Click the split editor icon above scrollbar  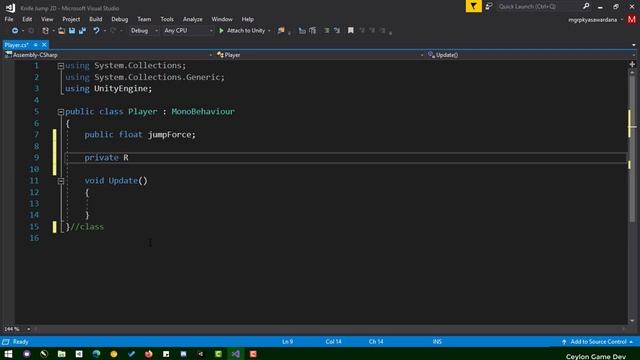(632, 64)
